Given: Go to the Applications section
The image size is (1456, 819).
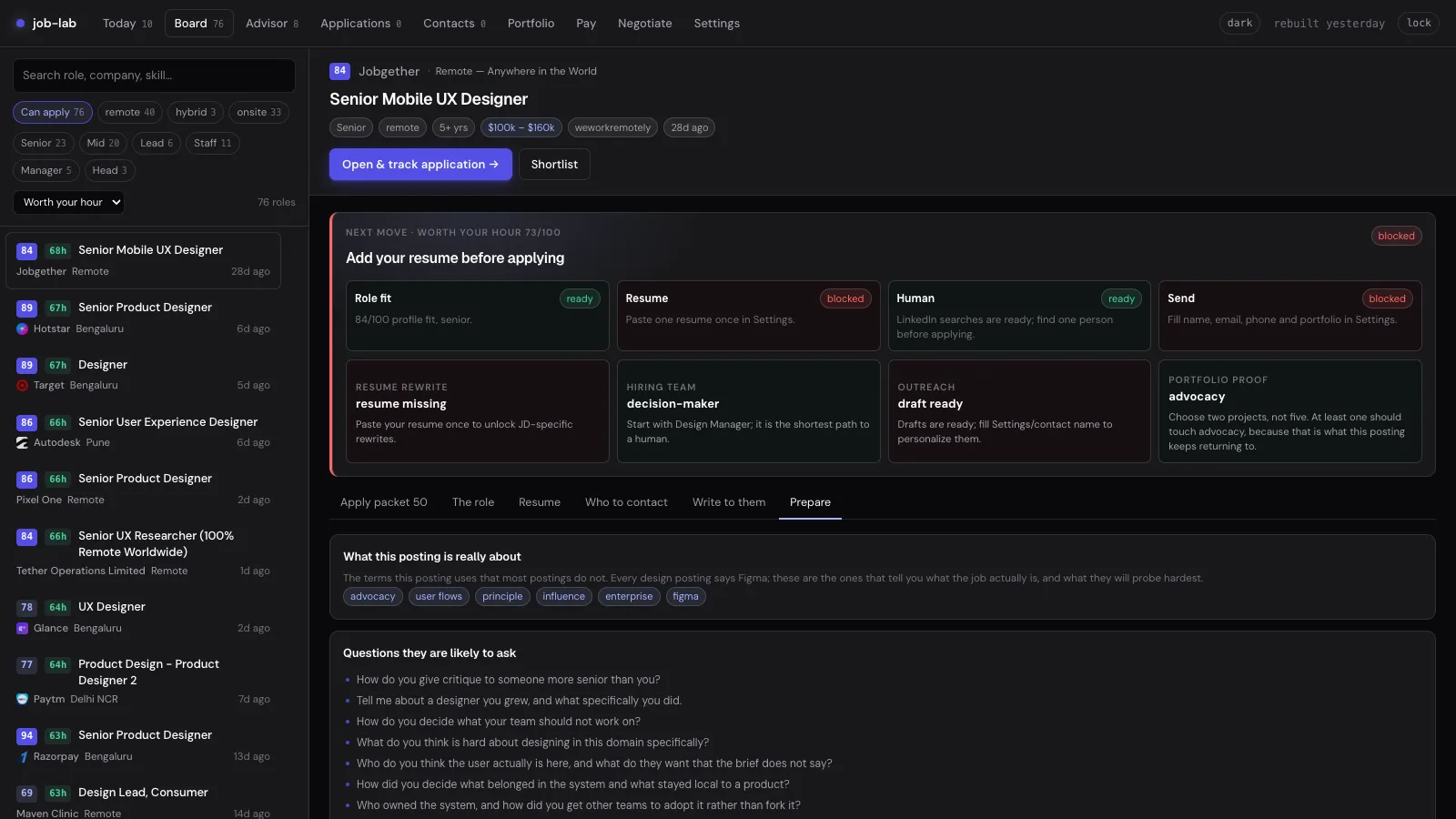Looking at the screenshot, I should pyautogui.click(x=360, y=24).
